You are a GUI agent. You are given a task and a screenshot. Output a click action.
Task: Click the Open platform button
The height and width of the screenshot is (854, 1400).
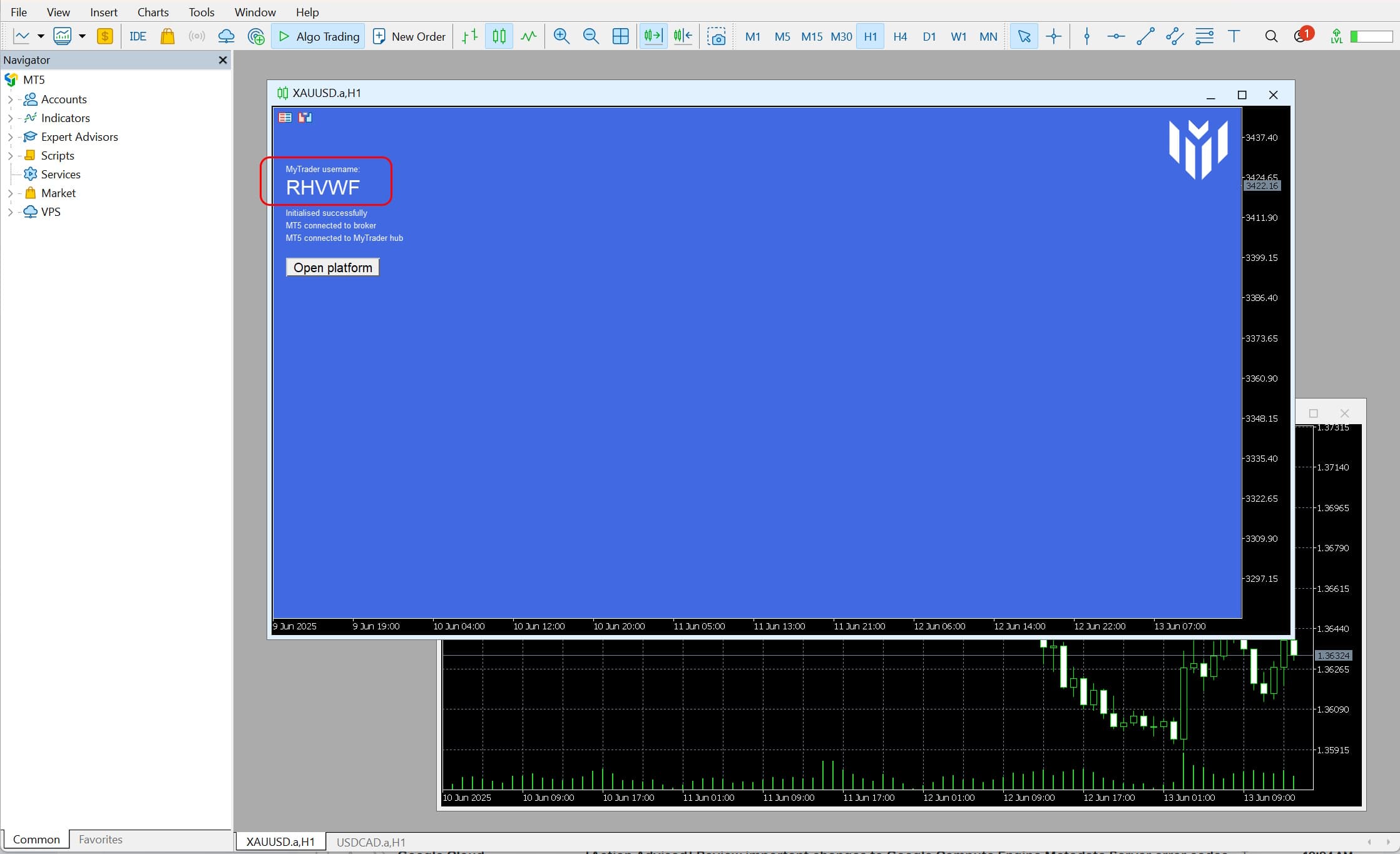tap(332, 267)
